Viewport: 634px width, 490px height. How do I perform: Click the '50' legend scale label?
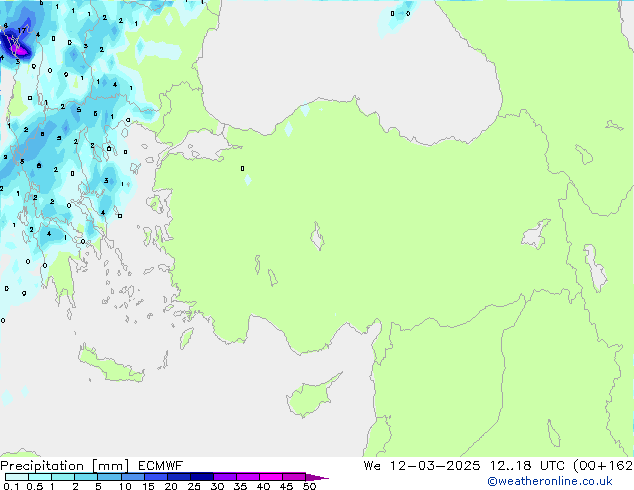click(x=309, y=486)
